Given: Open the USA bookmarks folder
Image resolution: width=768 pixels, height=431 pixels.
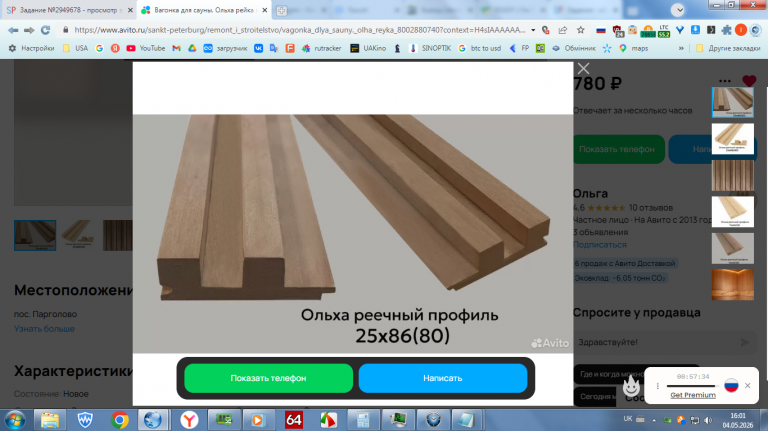Looking at the screenshot, I should pos(75,48).
